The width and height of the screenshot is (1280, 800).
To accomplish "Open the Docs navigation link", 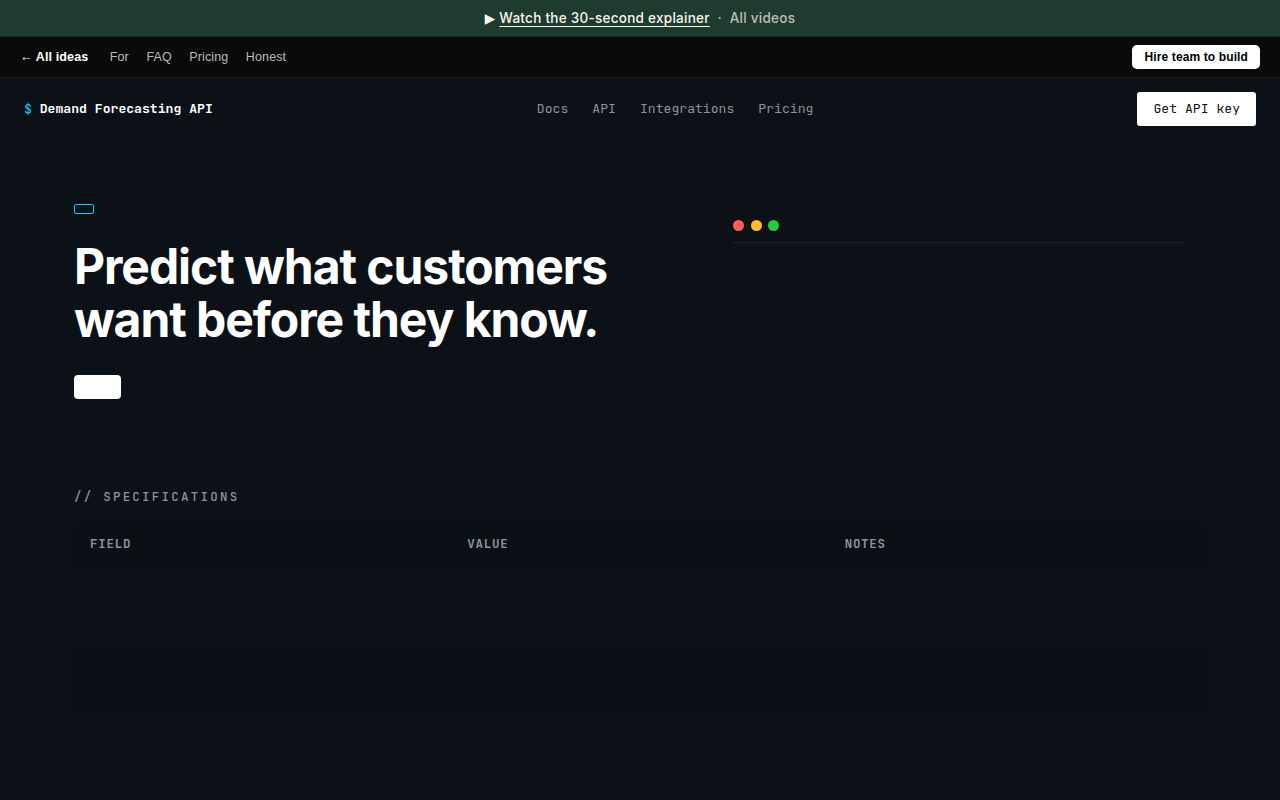I will coord(552,109).
